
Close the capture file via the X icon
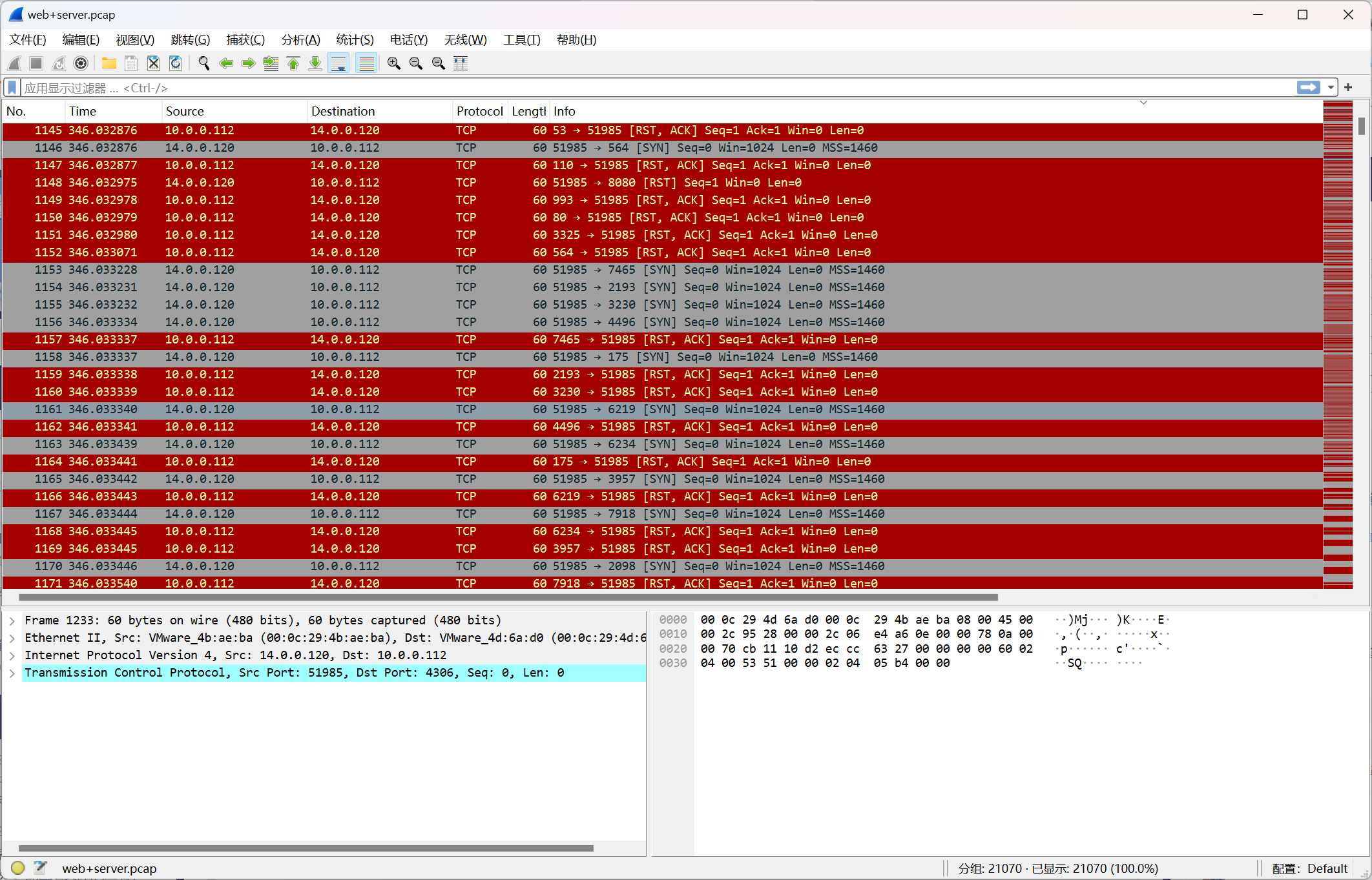coord(153,63)
